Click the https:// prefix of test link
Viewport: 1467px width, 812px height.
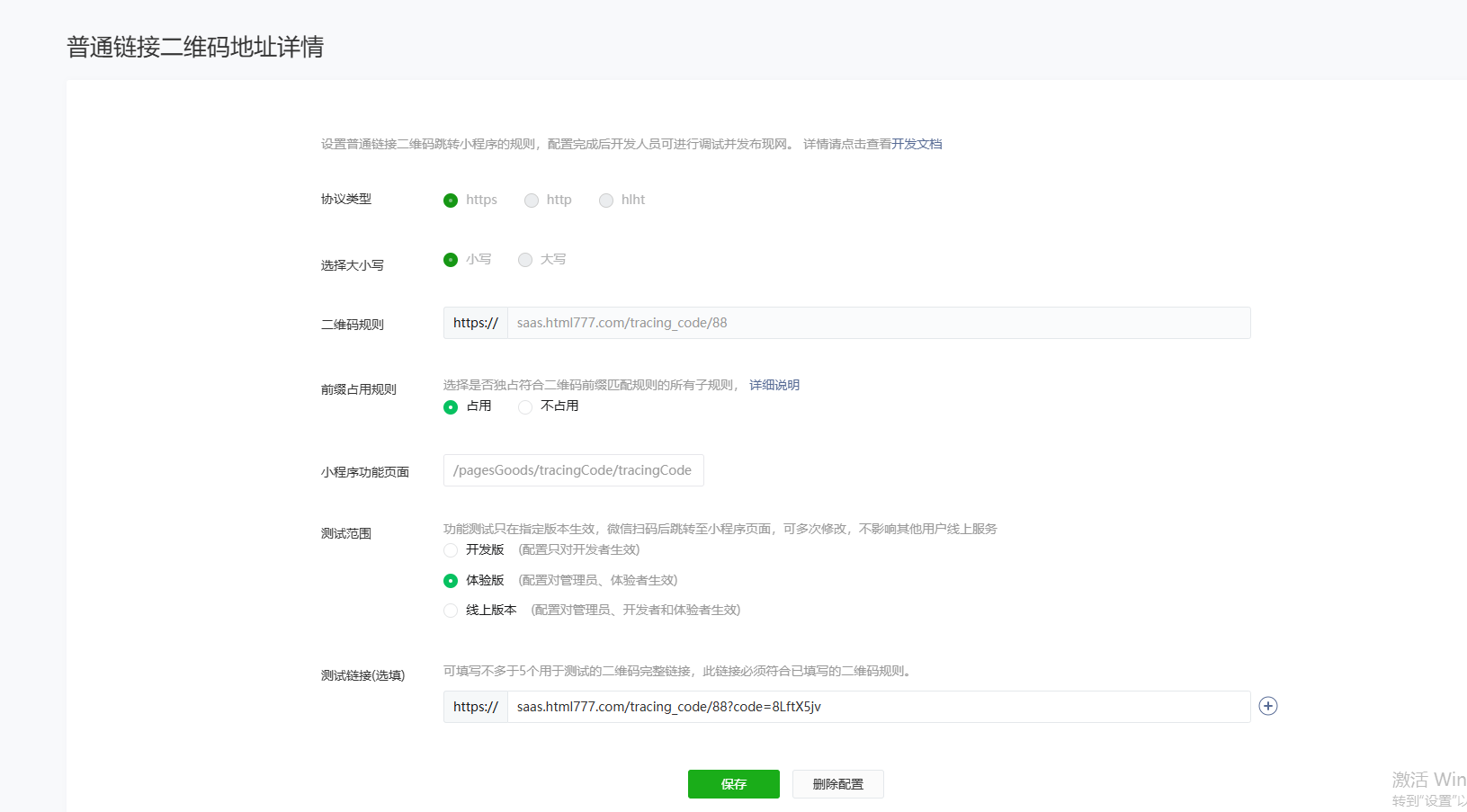(476, 707)
